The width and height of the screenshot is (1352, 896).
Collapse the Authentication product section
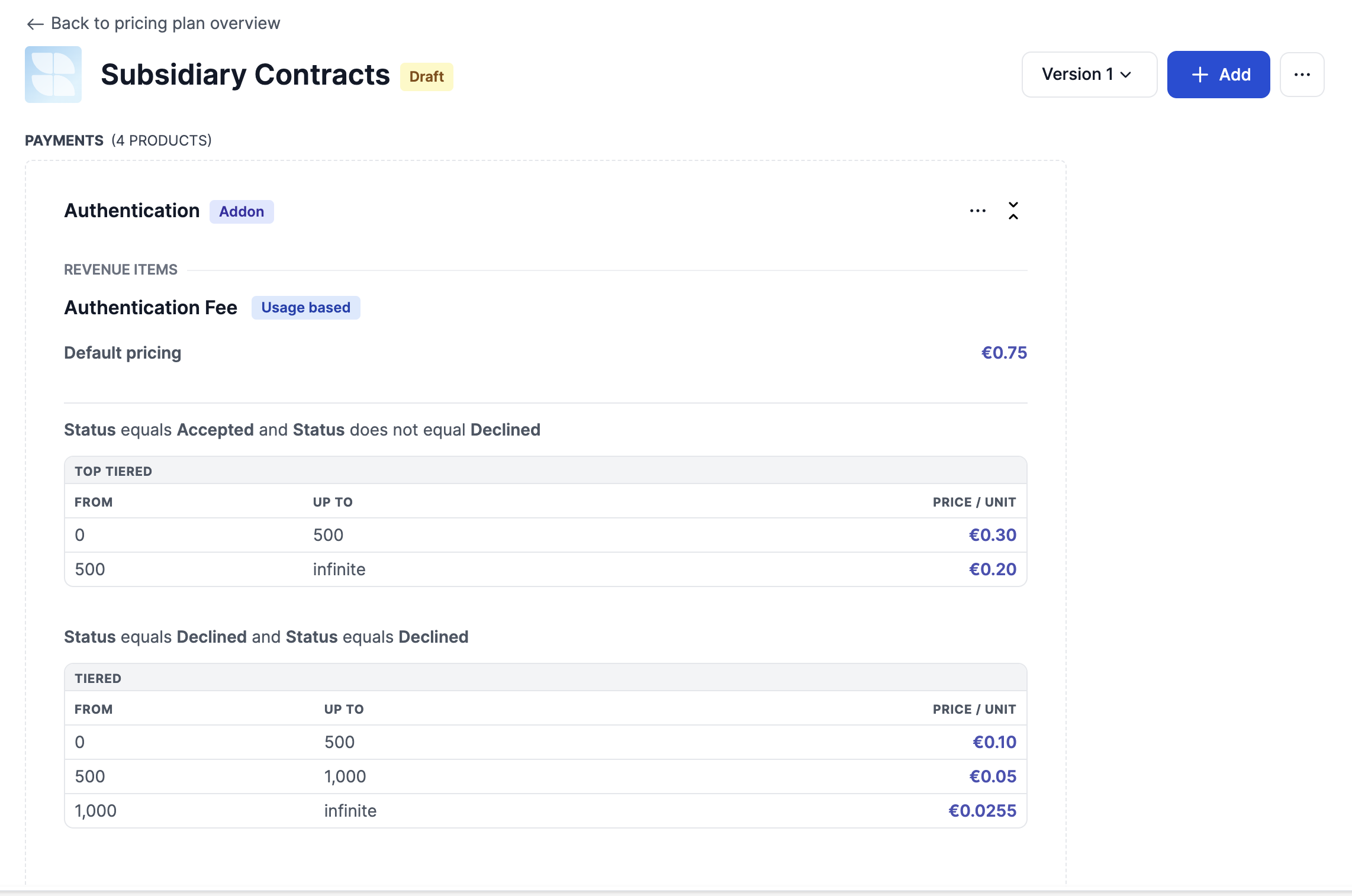(x=1013, y=211)
